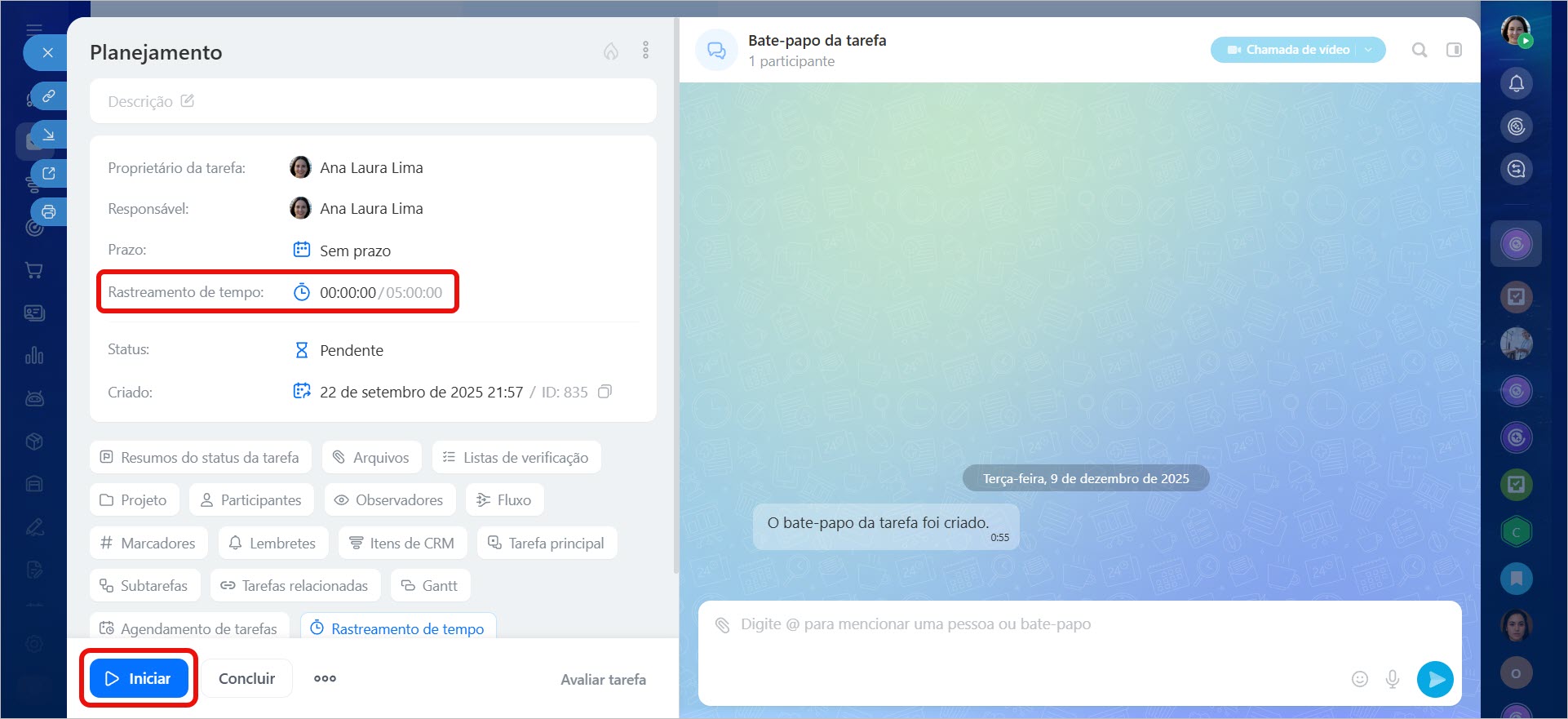Click the Sem prazo deadline field
Image resolution: width=1568 pixels, height=719 pixels.
coord(354,251)
